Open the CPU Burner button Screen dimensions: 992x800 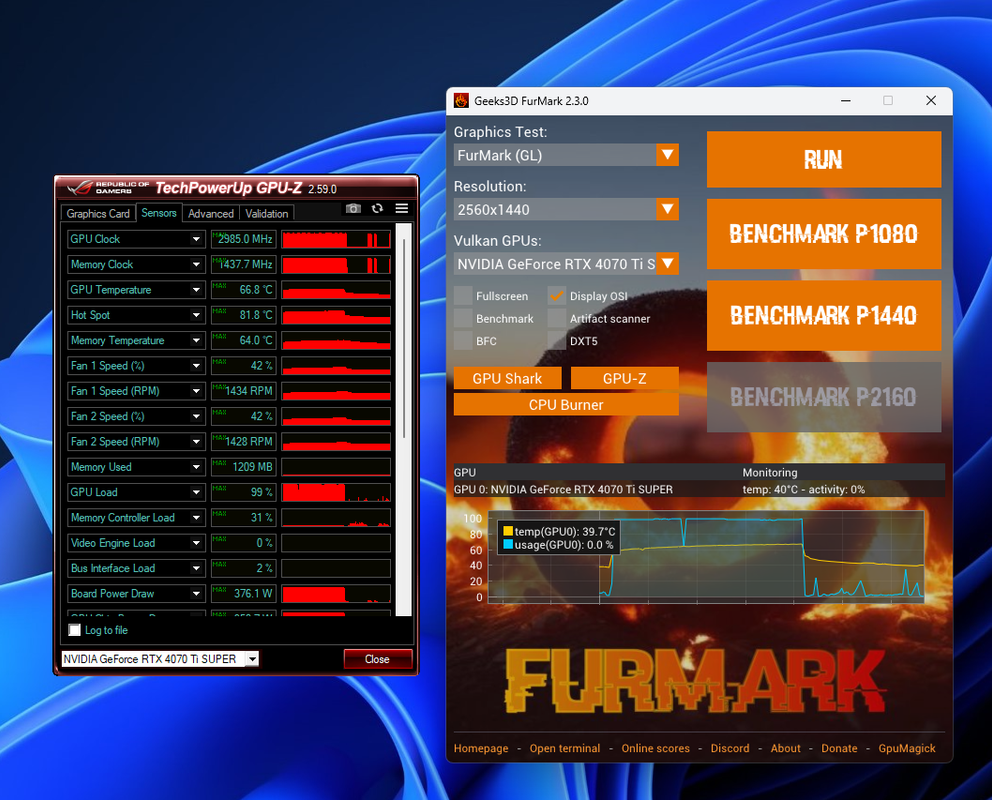pos(566,405)
